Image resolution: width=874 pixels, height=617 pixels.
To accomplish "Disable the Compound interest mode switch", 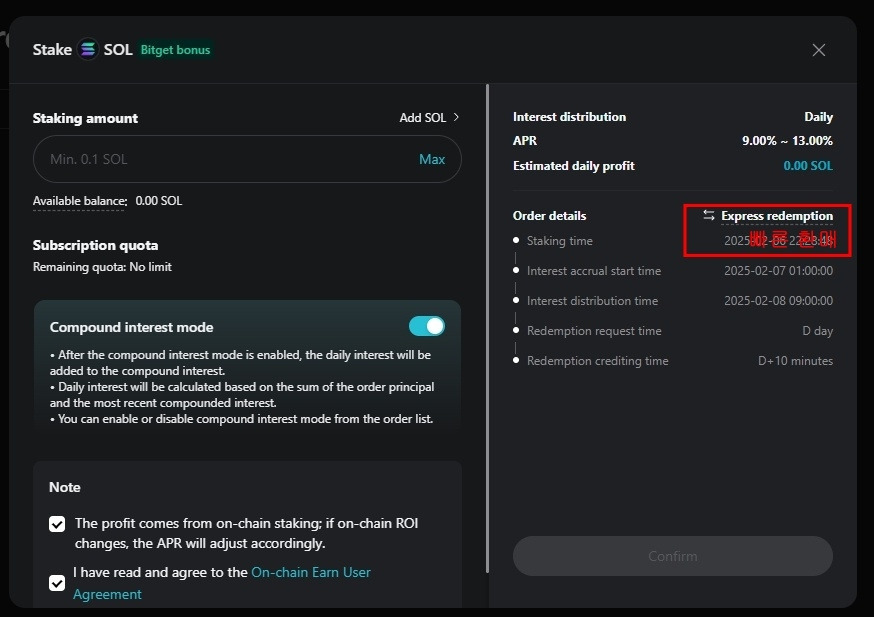I will click(x=427, y=326).
